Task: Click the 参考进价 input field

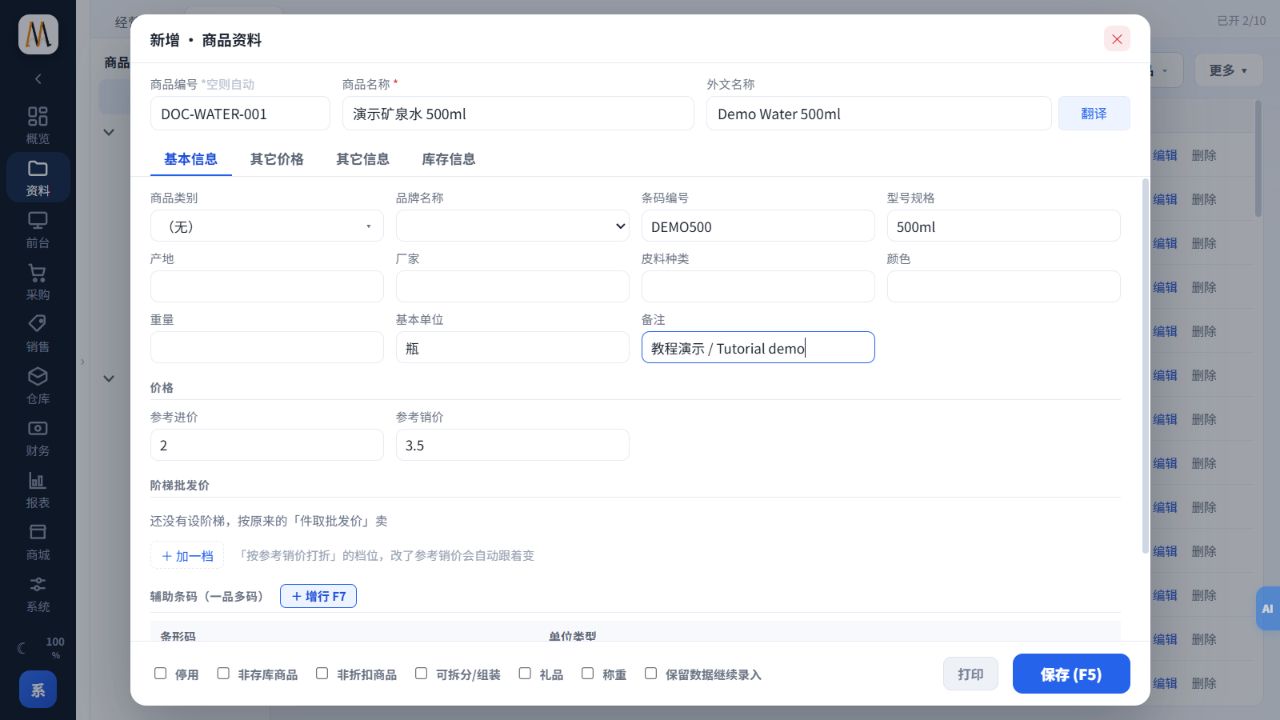Action: 267,445
